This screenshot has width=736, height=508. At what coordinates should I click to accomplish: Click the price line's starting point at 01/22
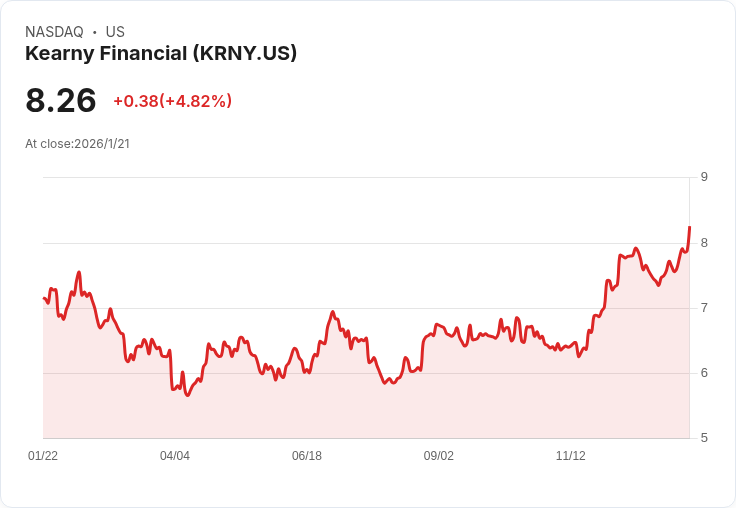(44, 298)
